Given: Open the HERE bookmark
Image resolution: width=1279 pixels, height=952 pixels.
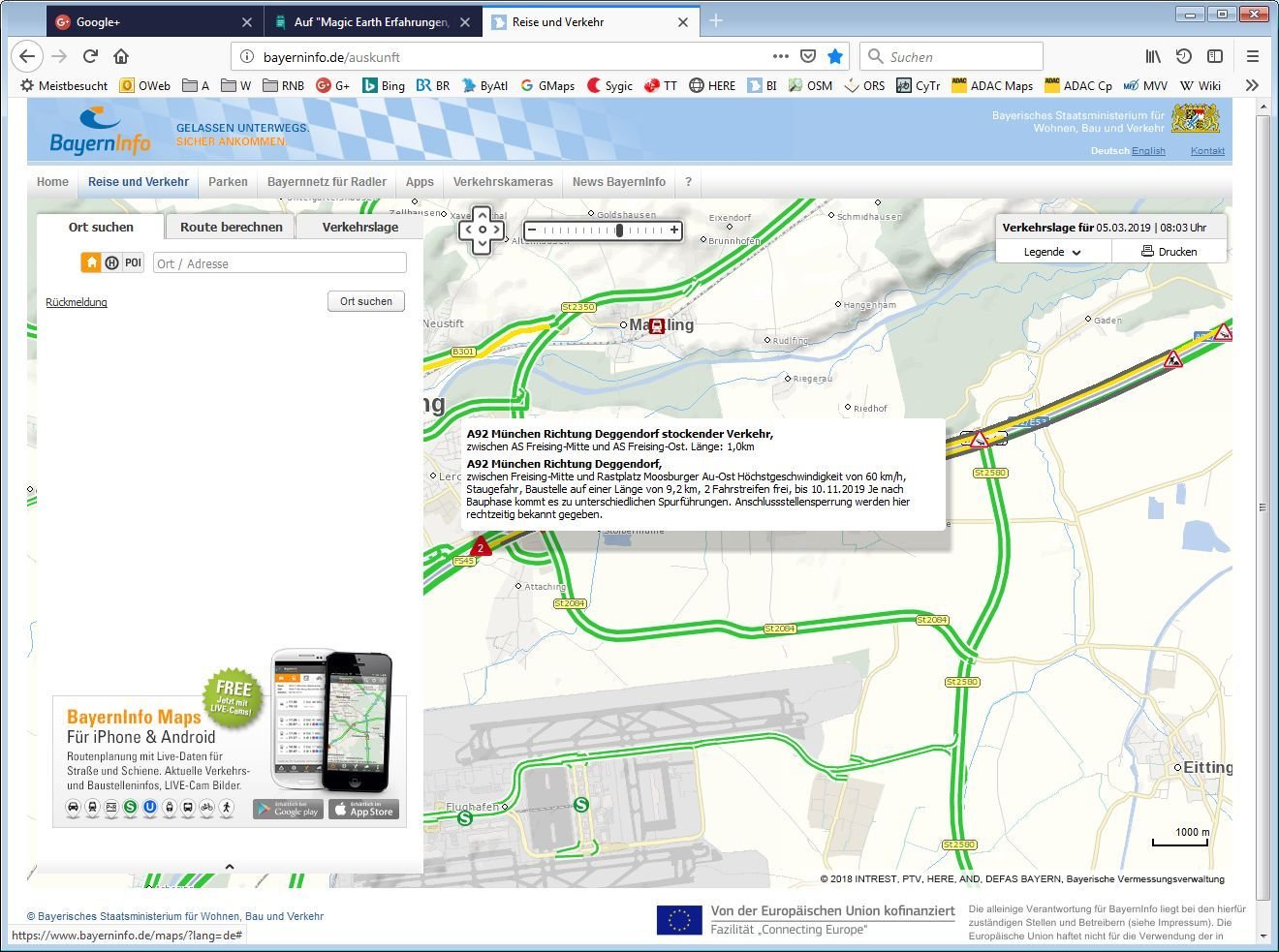Looking at the screenshot, I should coord(712,85).
